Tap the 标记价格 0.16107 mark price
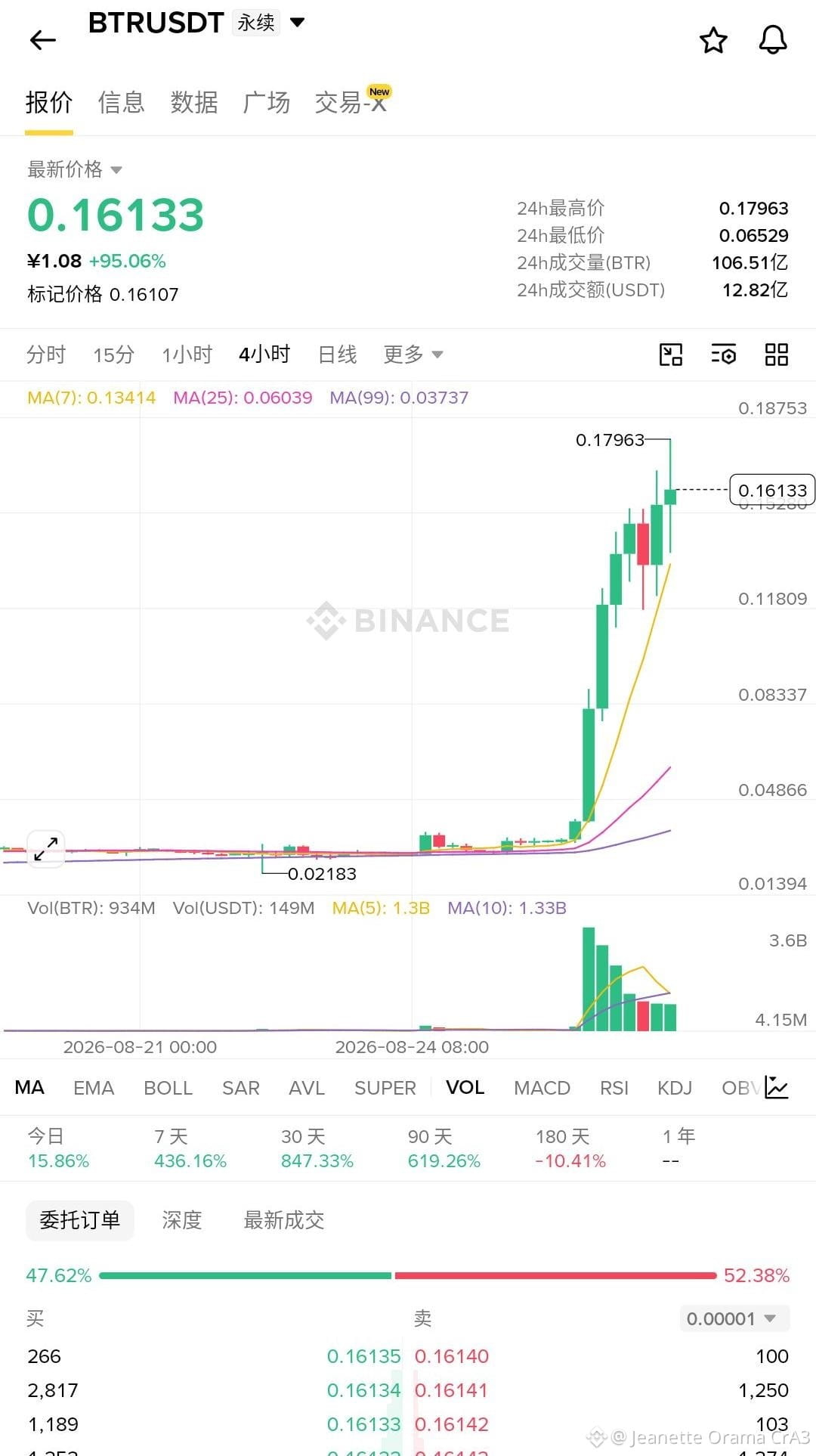The image size is (816, 1456). tap(103, 294)
